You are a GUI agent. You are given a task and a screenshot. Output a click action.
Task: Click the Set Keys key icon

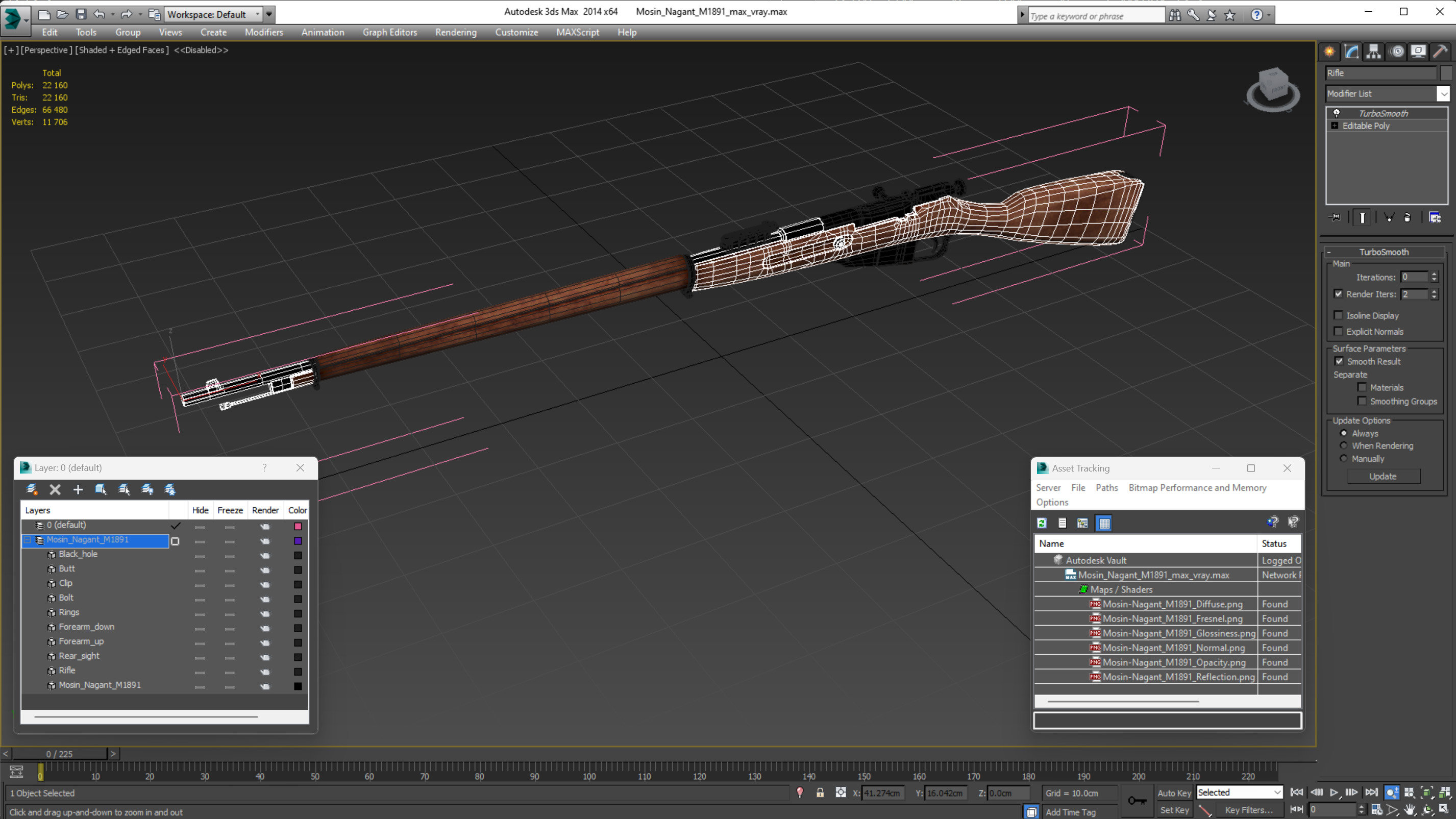1137,800
